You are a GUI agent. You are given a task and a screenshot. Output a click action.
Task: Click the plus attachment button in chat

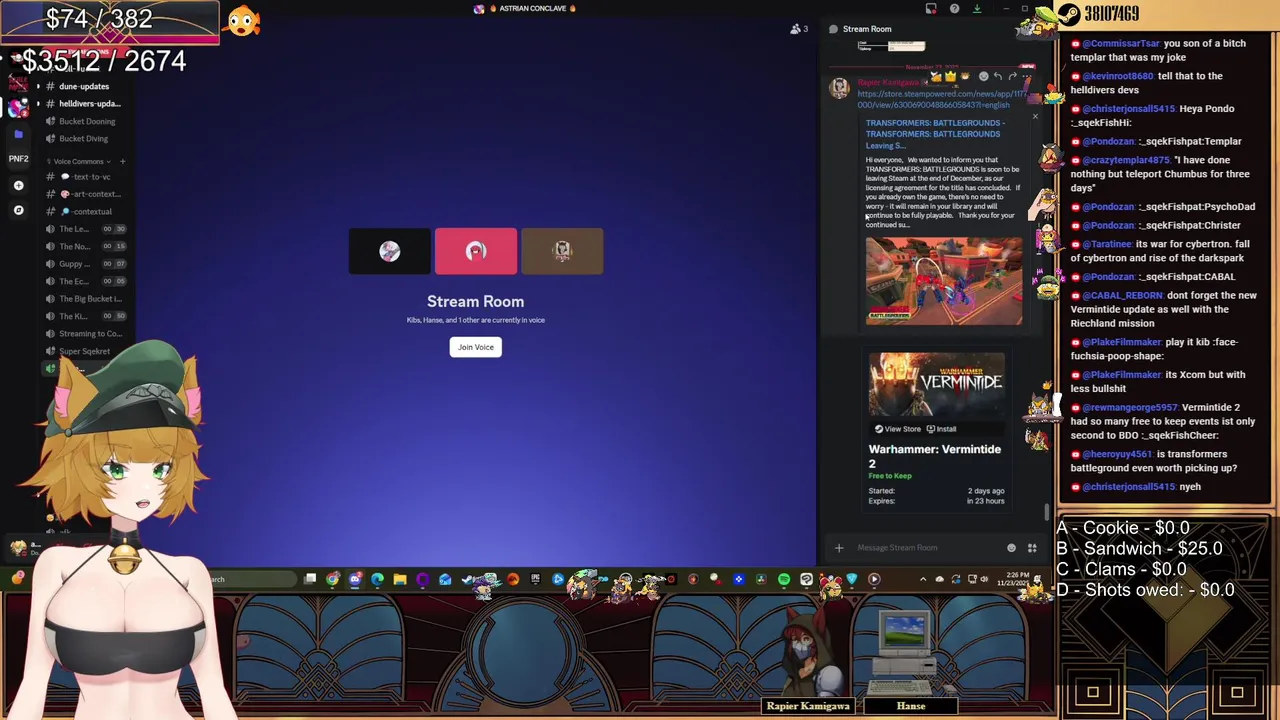[x=839, y=548]
